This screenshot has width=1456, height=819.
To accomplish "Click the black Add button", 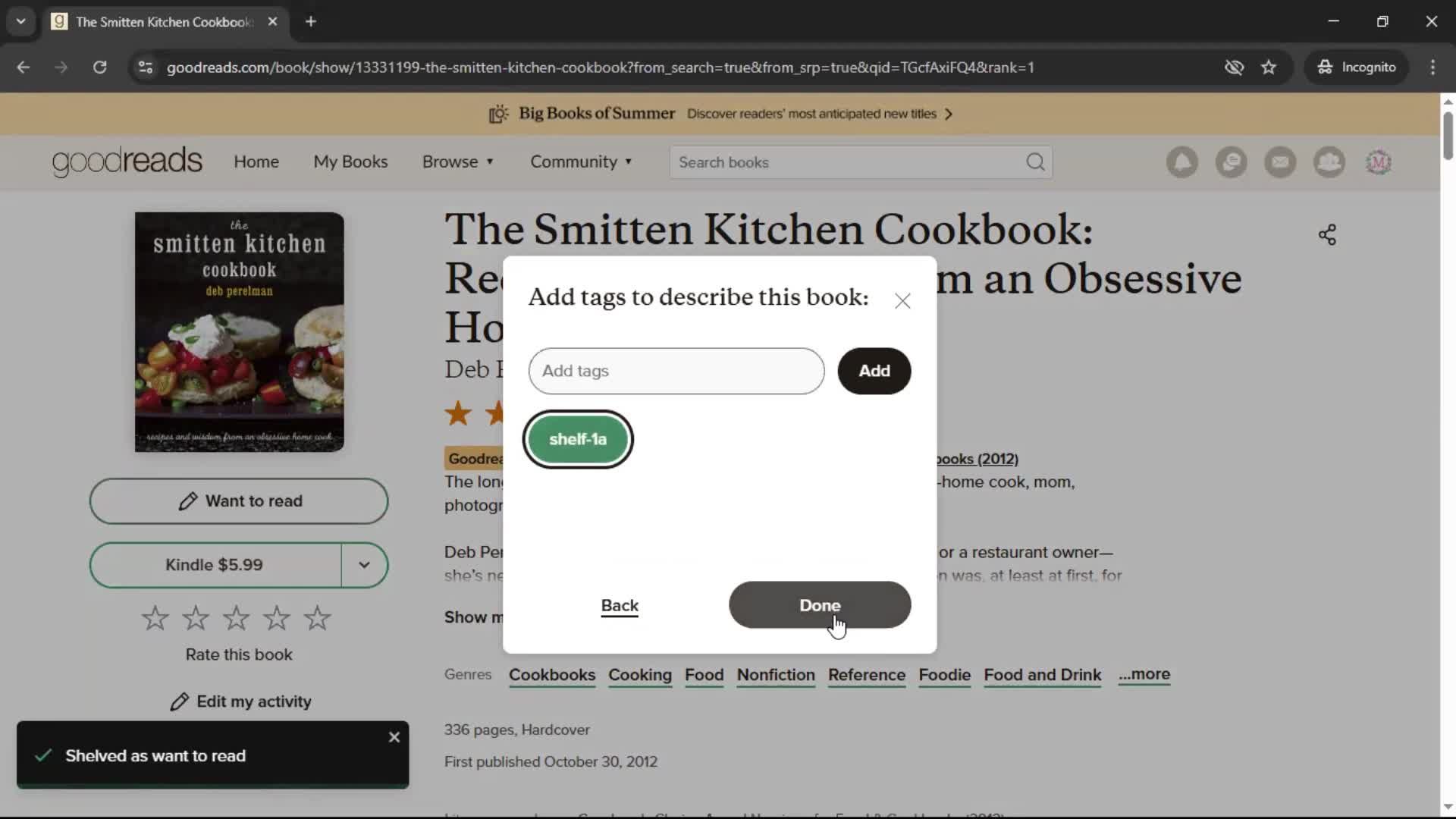I will tap(874, 371).
